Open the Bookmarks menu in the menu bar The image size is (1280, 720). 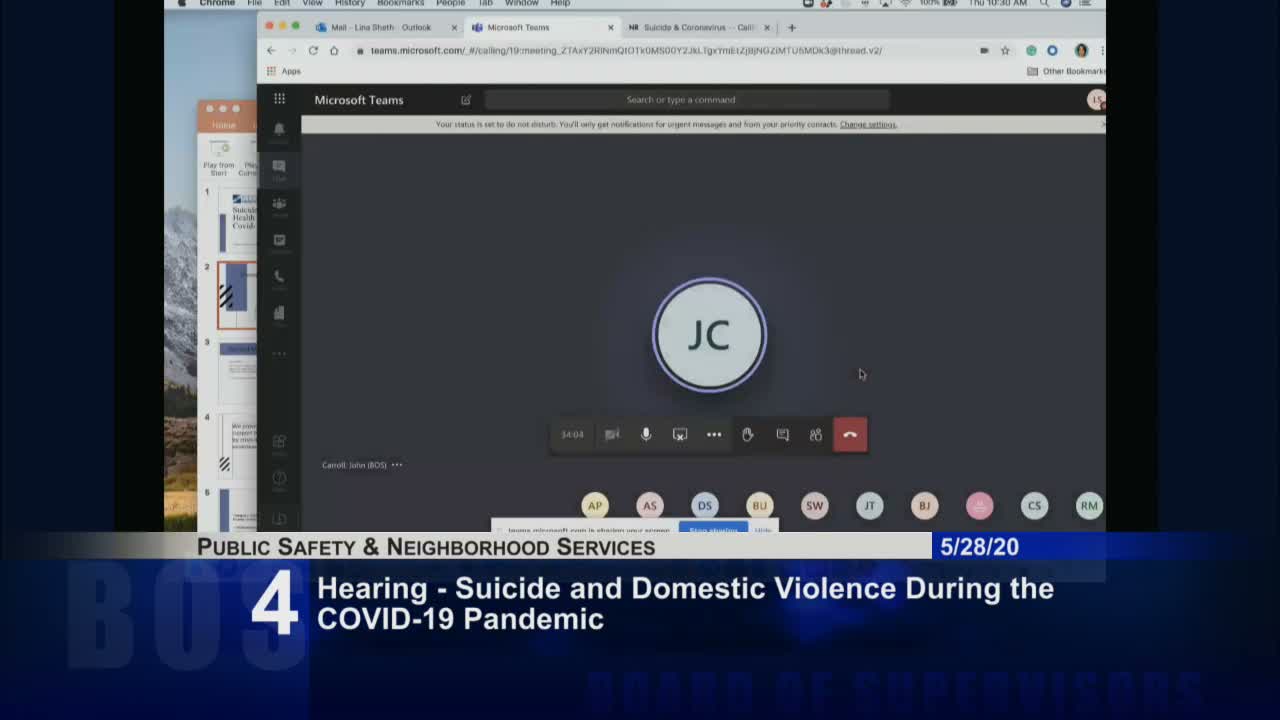[400, 3]
